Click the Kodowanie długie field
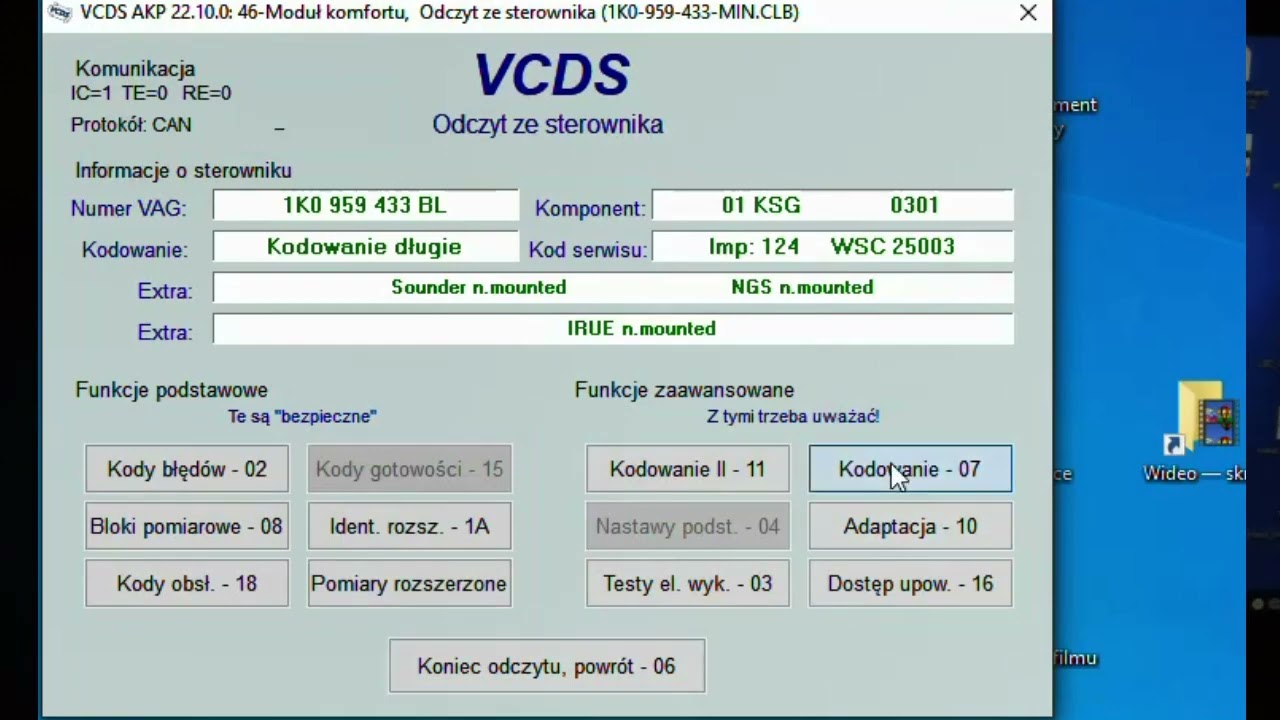Viewport: 1280px width, 720px height. 365,247
